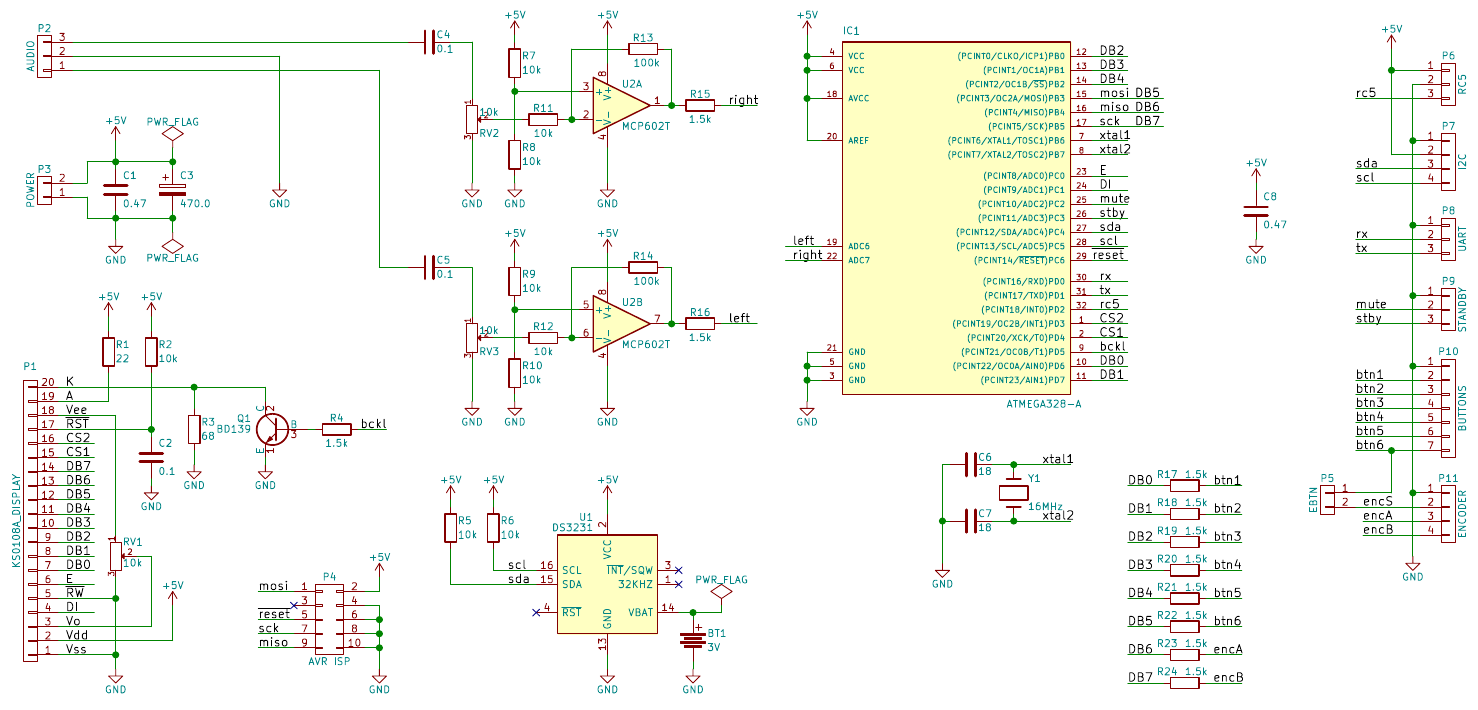Click the Q1 BD139 transistor symbol
The width and height of the screenshot is (1478, 710).
coord(270,428)
